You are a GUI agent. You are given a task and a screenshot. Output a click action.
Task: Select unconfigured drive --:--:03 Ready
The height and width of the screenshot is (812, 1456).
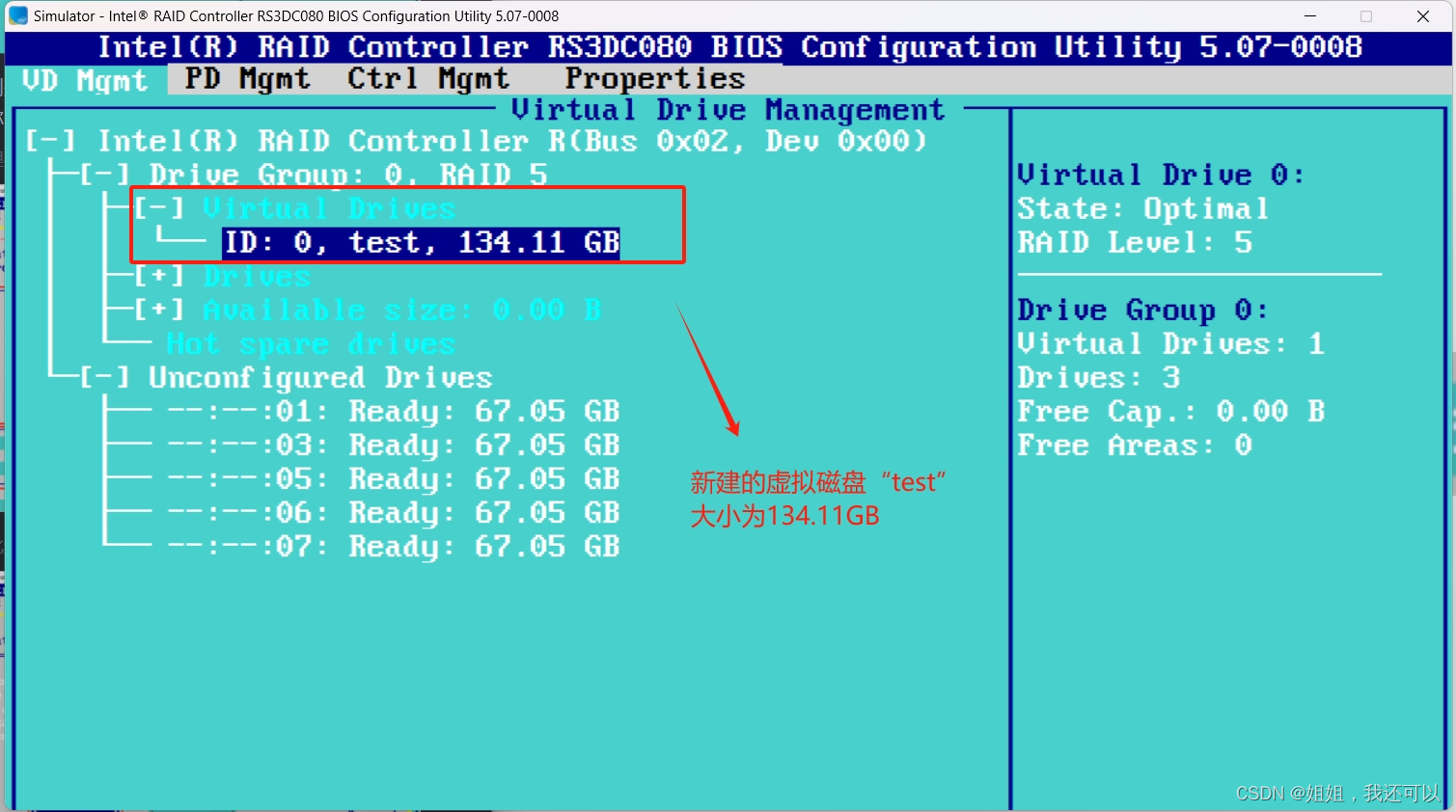(394, 446)
